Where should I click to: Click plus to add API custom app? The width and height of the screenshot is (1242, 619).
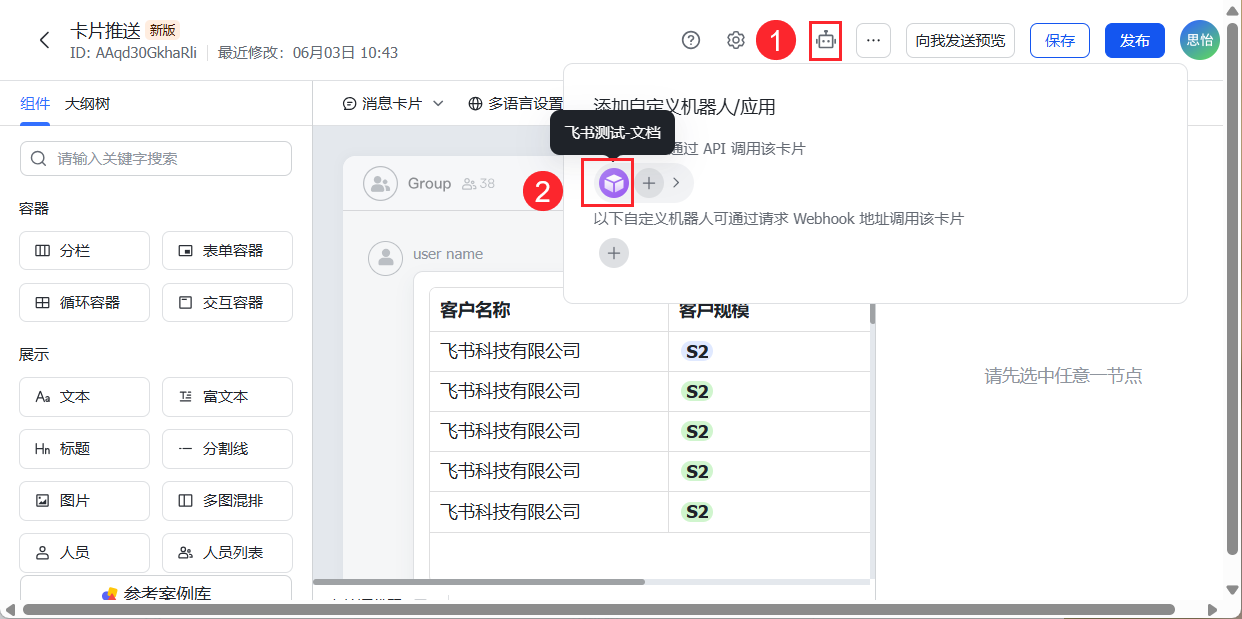[649, 183]
